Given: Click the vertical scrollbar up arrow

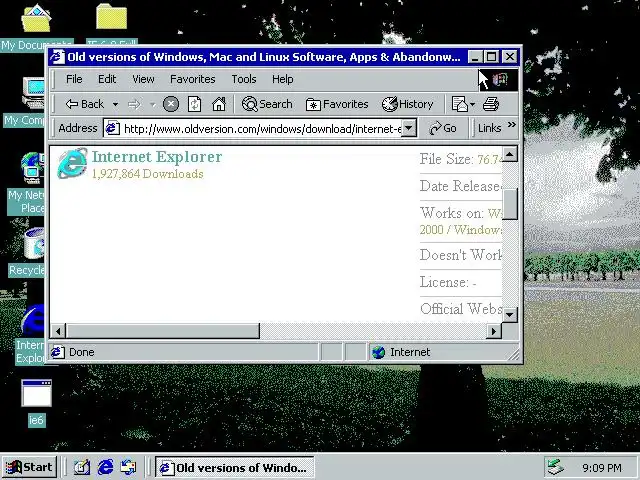Looking at the screenshot, I should coord(510,154).
